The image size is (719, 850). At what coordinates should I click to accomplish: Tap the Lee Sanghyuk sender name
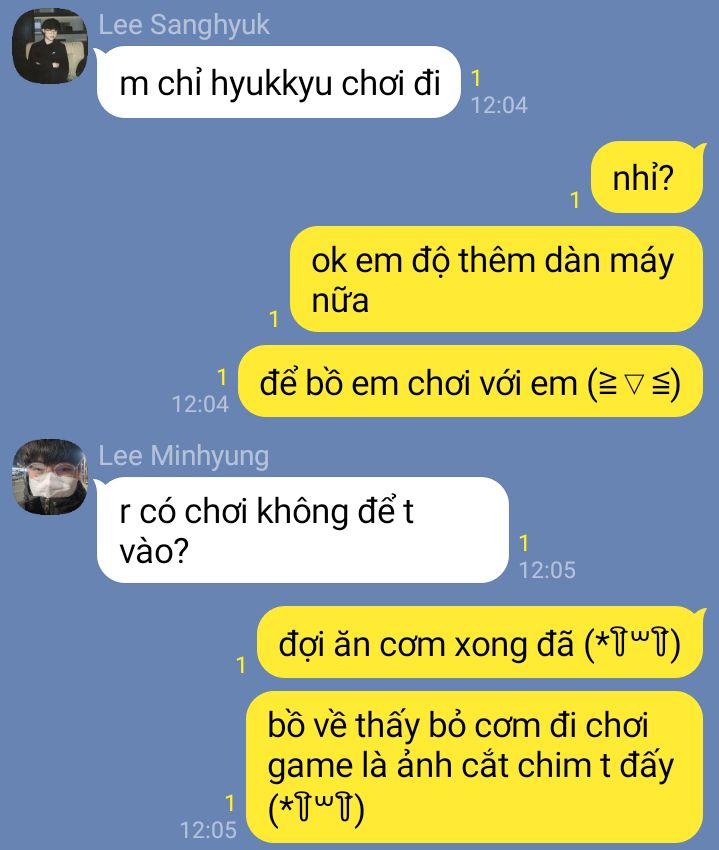pos(184,25)
